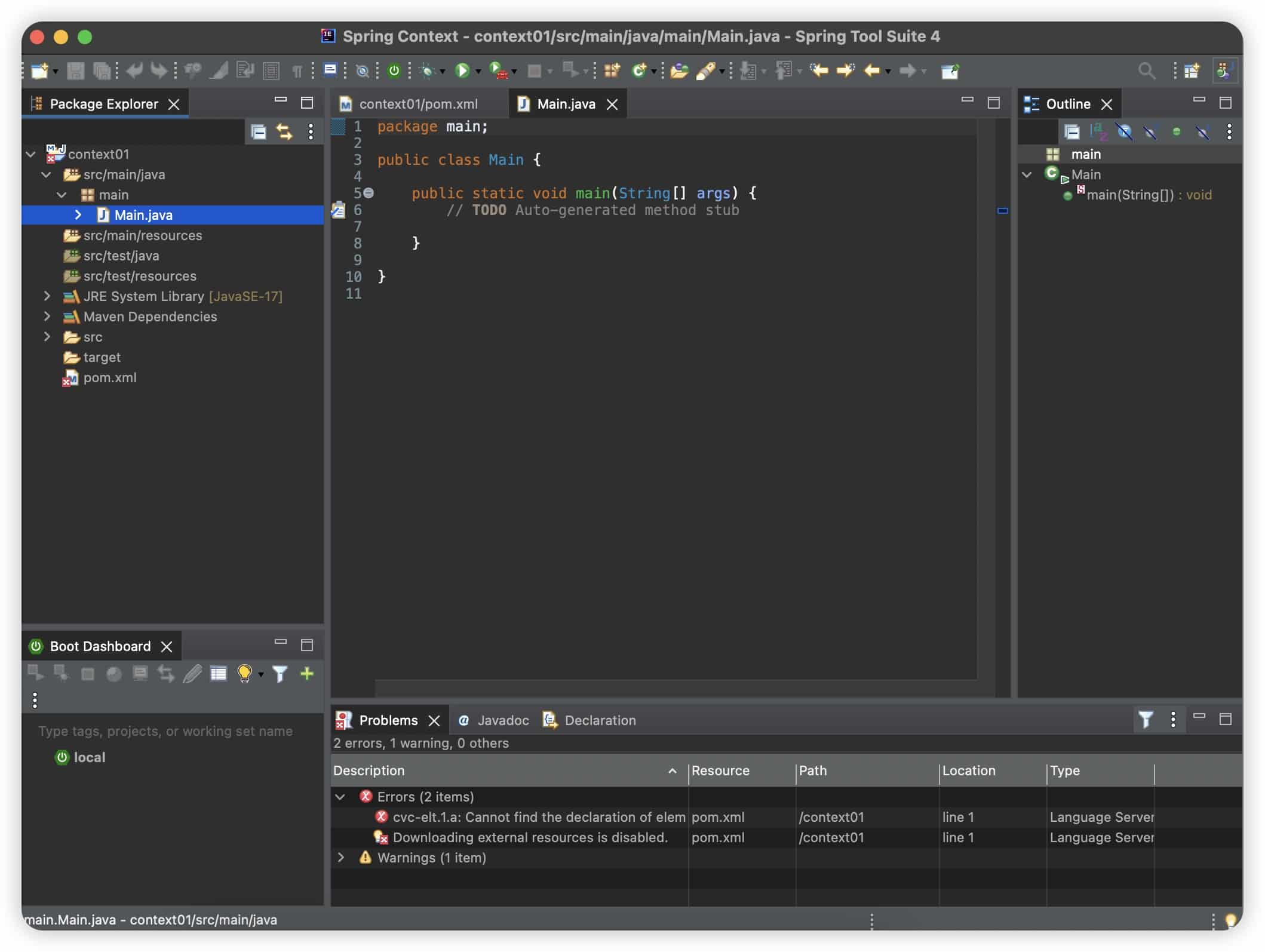Open Package Explorer view menu (three dots)
This screenshot has height=952, width=1265.
tap(311, 131)
